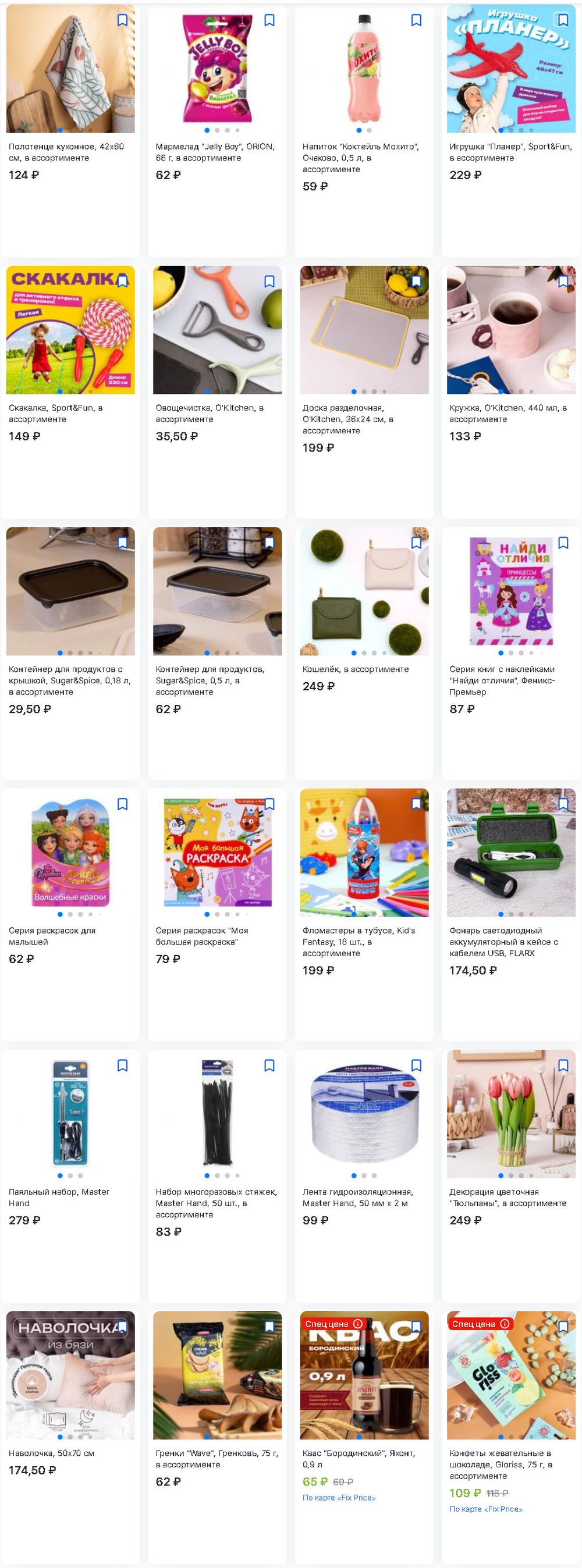Open the Мохито cocktail drink photo

coord(364,68)
